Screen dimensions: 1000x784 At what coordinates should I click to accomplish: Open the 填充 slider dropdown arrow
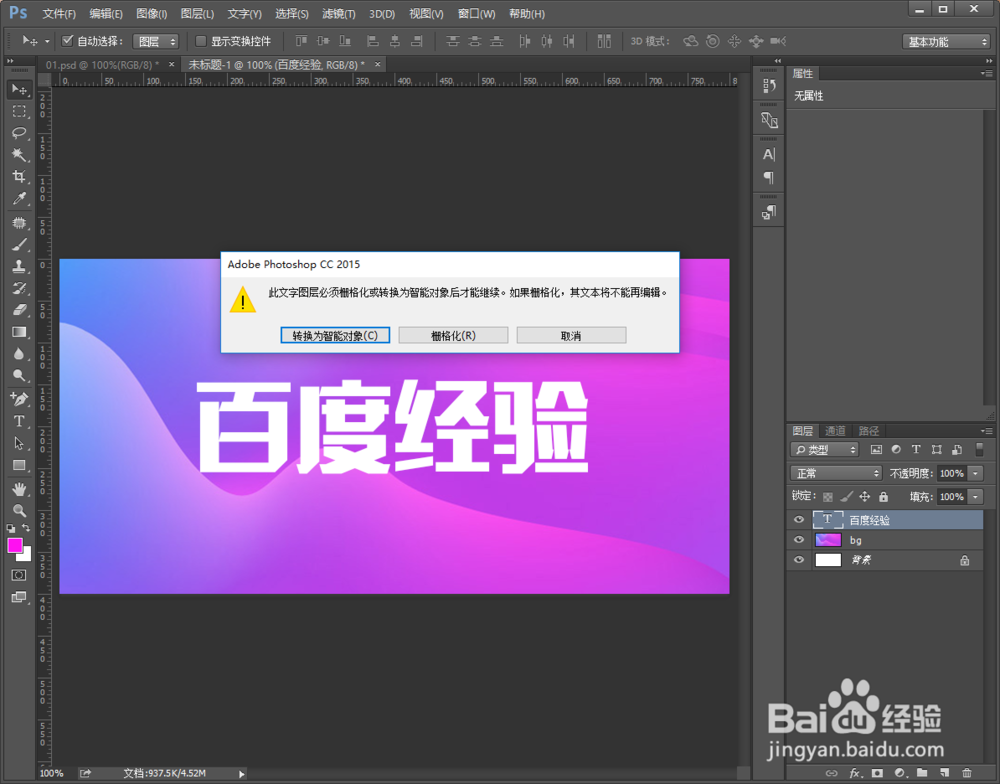coord(976,496)
